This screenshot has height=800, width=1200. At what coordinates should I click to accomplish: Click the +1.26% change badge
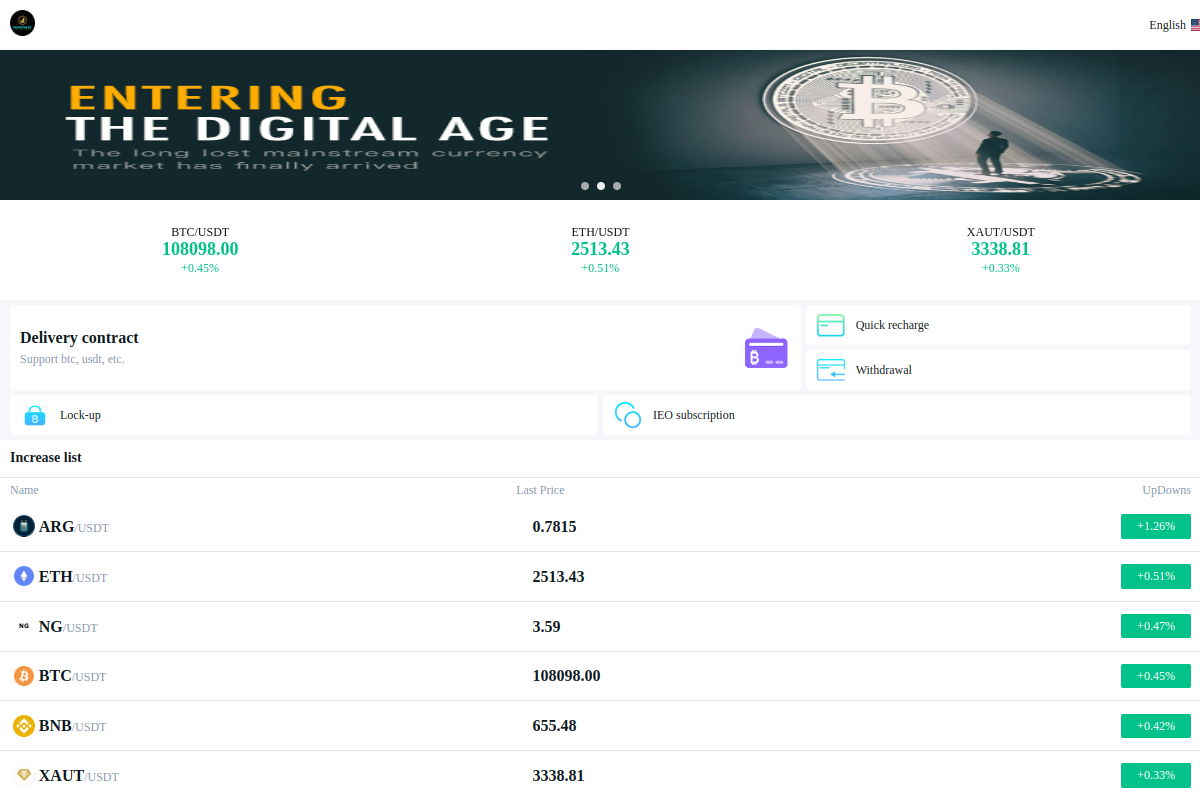tap(1156, 526)
